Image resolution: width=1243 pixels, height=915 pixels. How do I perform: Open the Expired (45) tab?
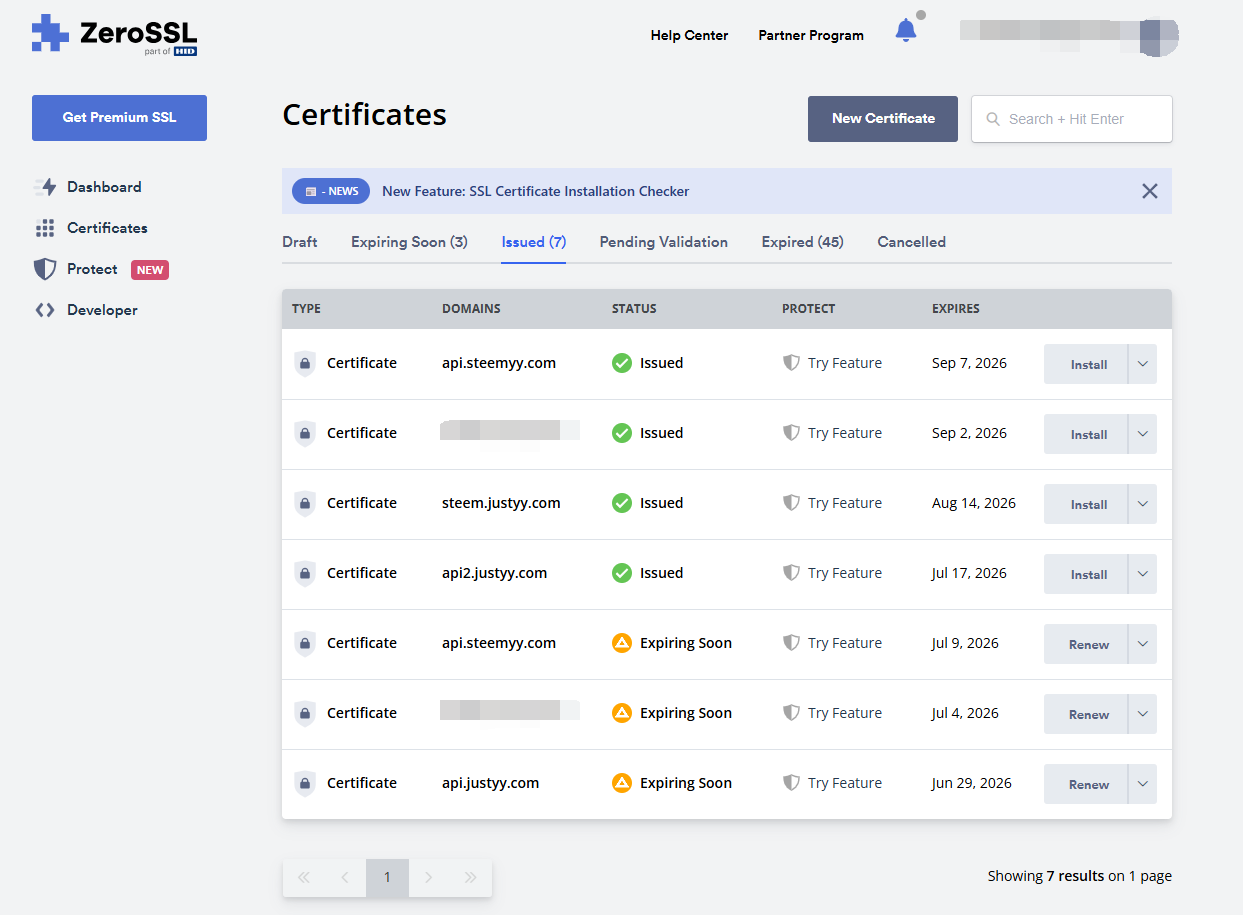802,242
